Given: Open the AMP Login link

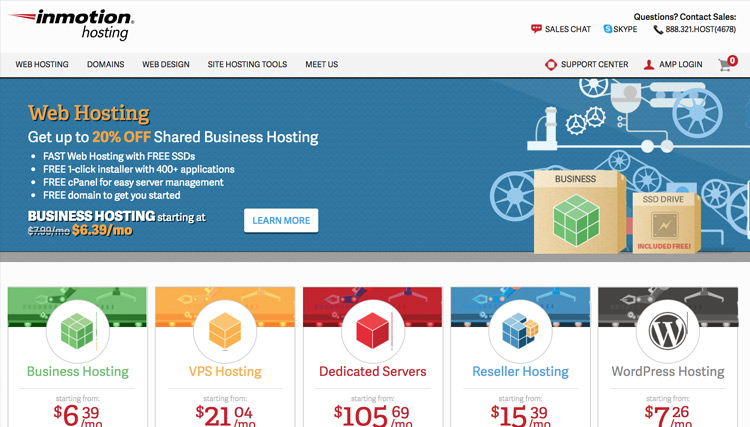Looking at the screenshot, I should pyautogui.click(x=681, y=65).
